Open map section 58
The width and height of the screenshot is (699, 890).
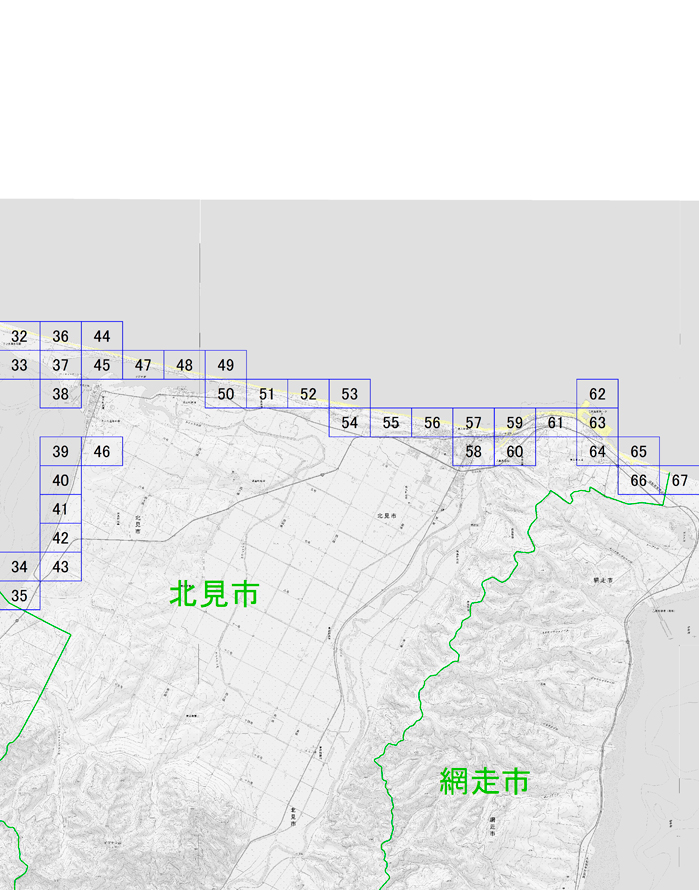pos(474,451)
